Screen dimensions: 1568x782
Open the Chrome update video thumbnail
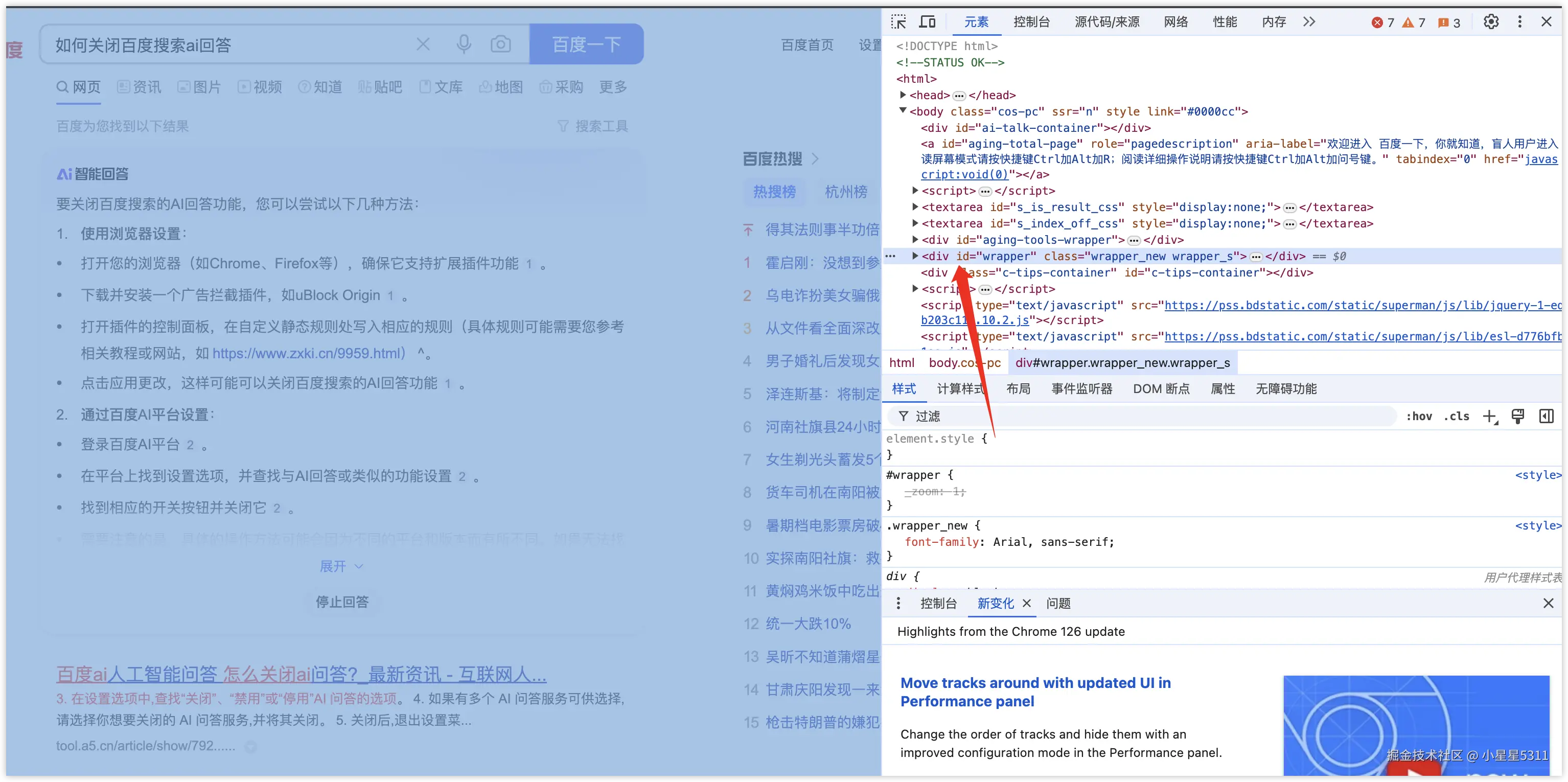pos(1416,725)
